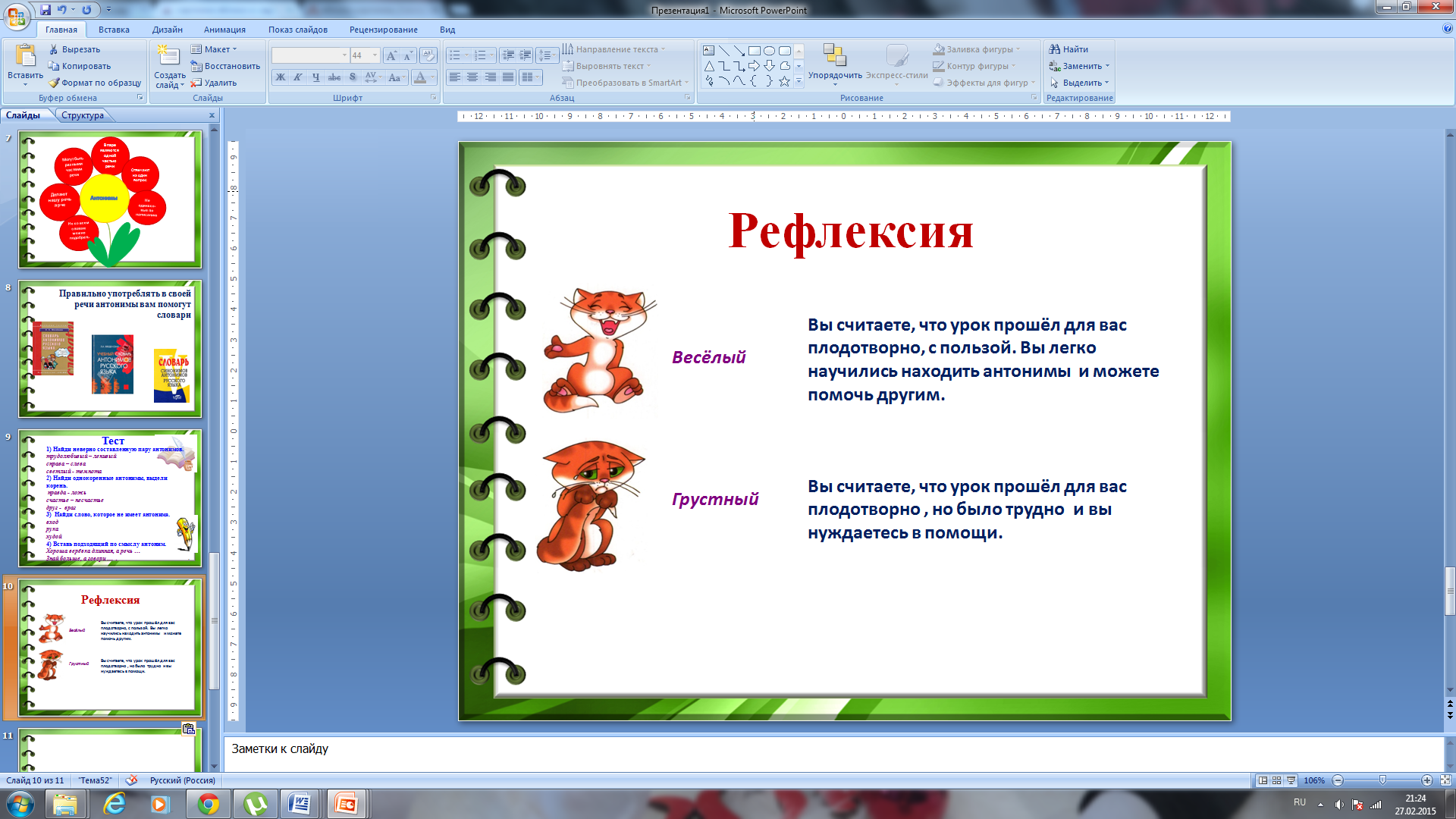1456x819 pixels.
Task: Toggle italic formatting К
Action: coord(298,77)
